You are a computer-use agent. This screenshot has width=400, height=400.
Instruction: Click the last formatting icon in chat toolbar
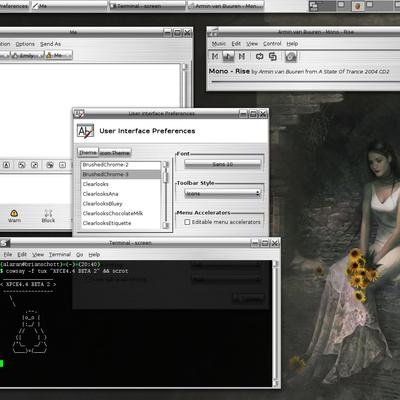pos(62,165)
